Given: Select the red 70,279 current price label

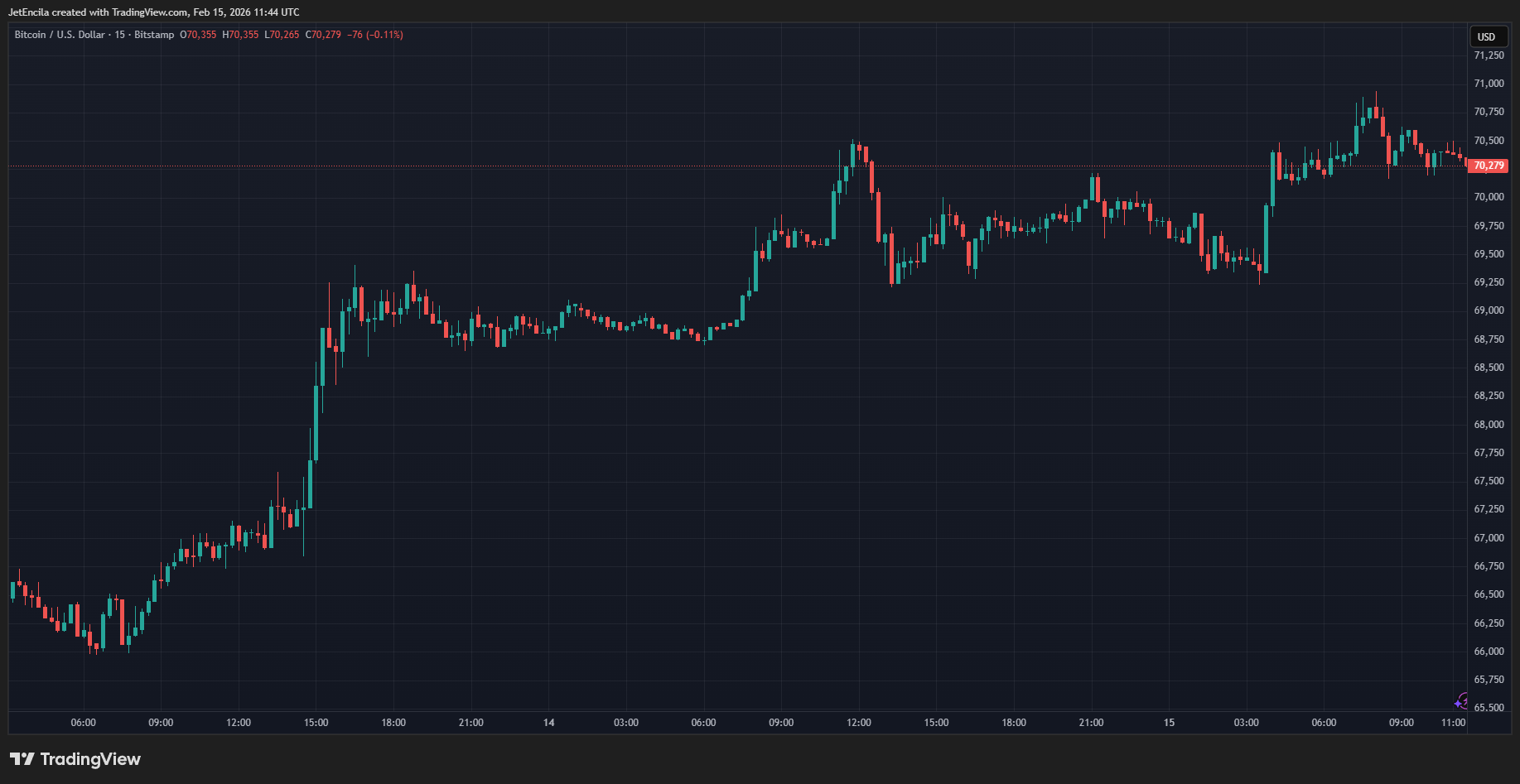Looking at the screenshot, I should point(1488,166).
